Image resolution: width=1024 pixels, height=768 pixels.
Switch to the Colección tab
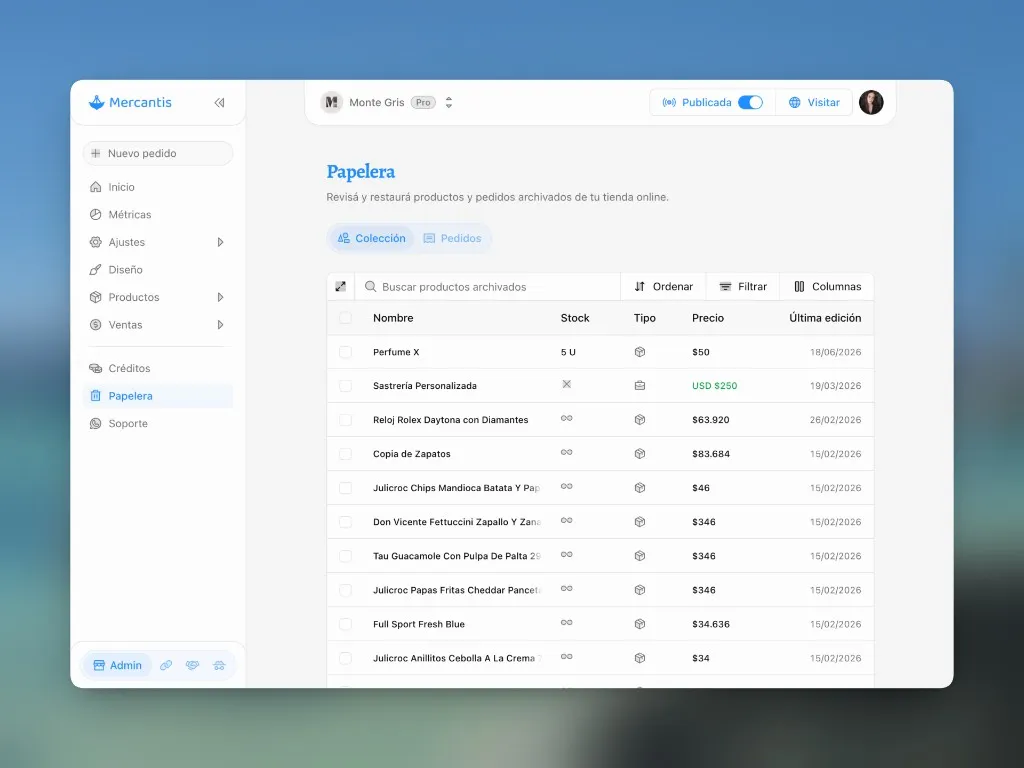(x=372, y=238)
